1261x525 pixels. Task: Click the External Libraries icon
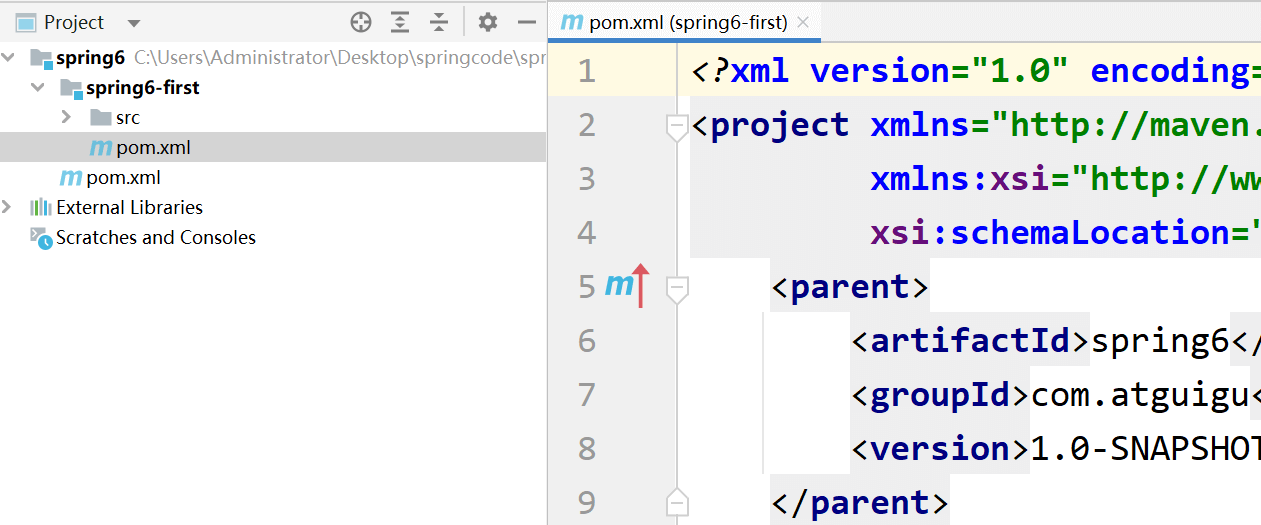(40, 208)
